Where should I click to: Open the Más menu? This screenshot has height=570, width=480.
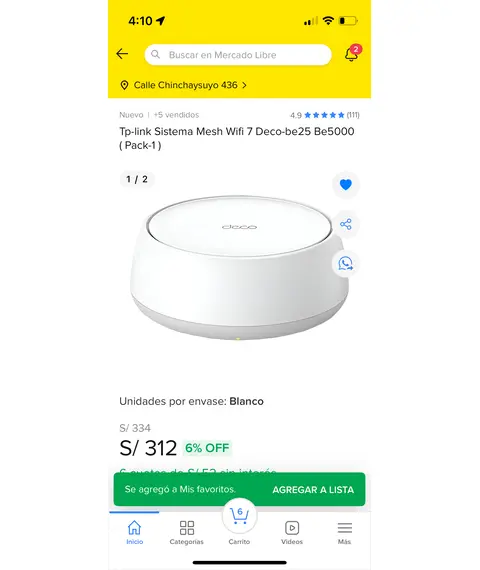pyautogui.click(x=344, y=532)
